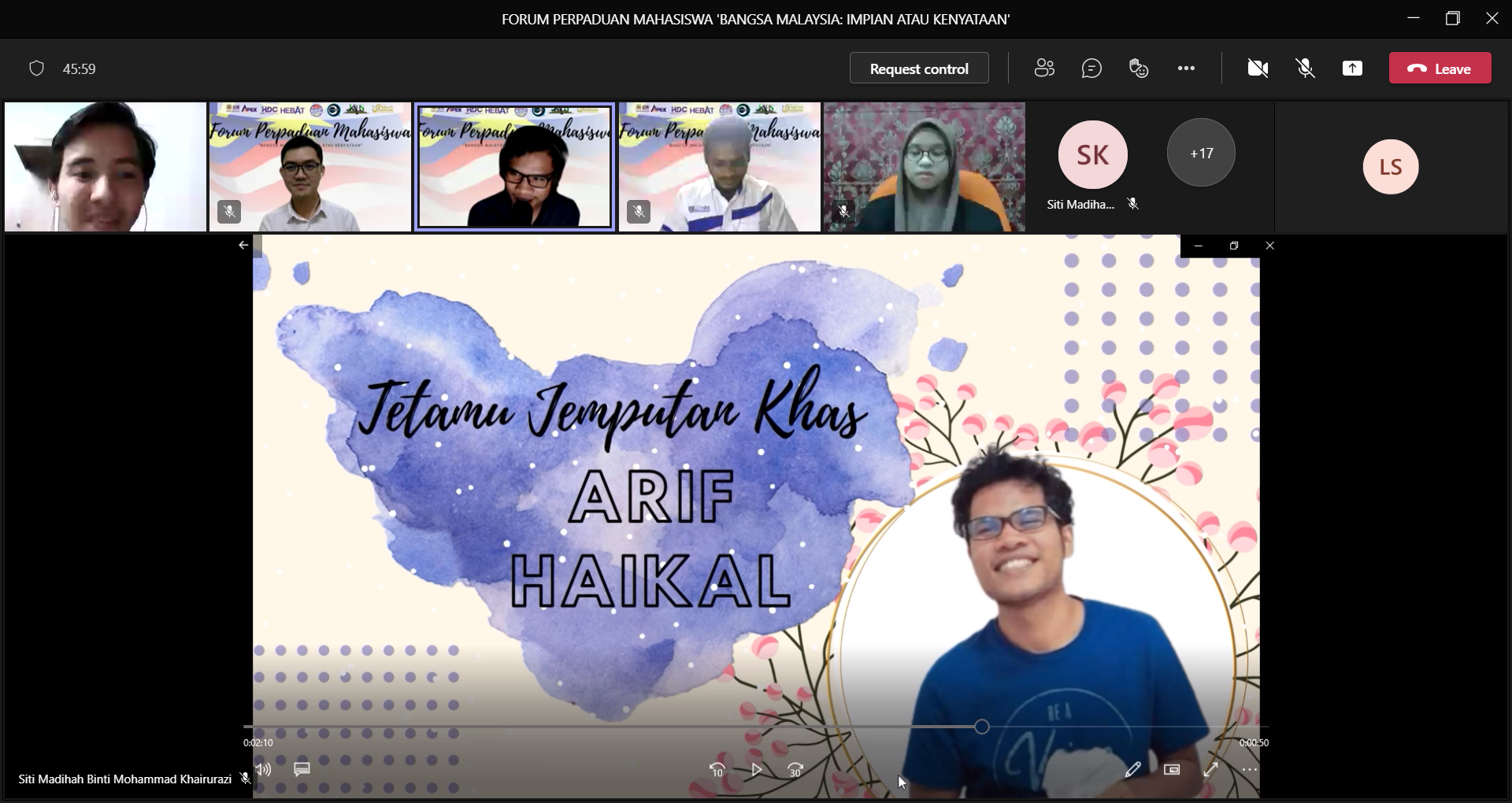Open the reactions and raise hand menu
The height and width of the screenshot is (803, 1512).
pos(1139,68)
